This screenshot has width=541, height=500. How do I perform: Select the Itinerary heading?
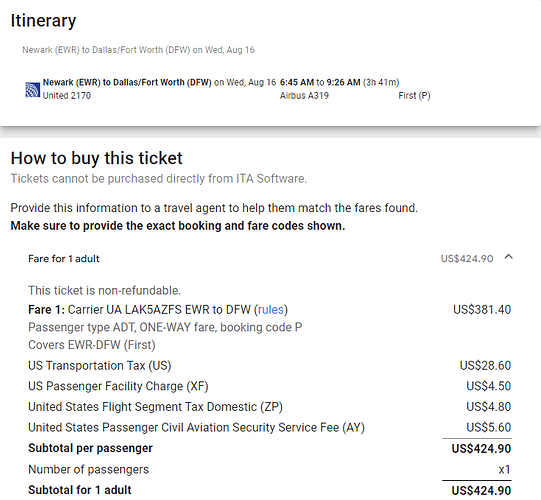click(43, 21)
